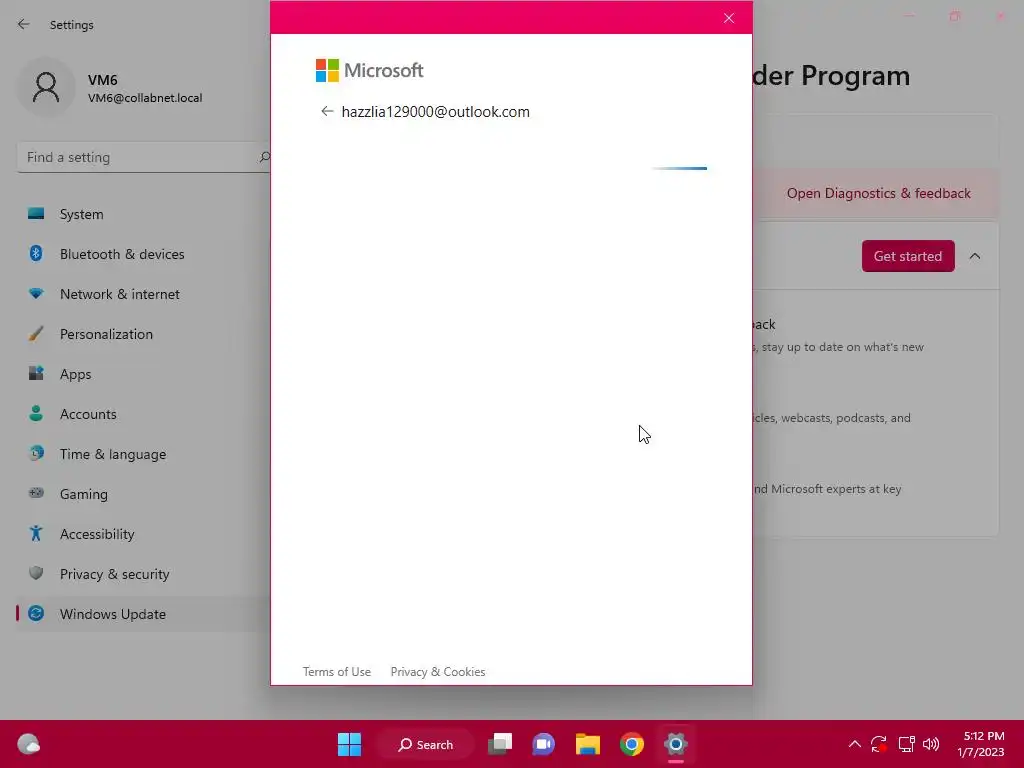The width and height of the screenshot is (1024, 768).
Task: Open volume control tray icon
Action: point(931,744)
